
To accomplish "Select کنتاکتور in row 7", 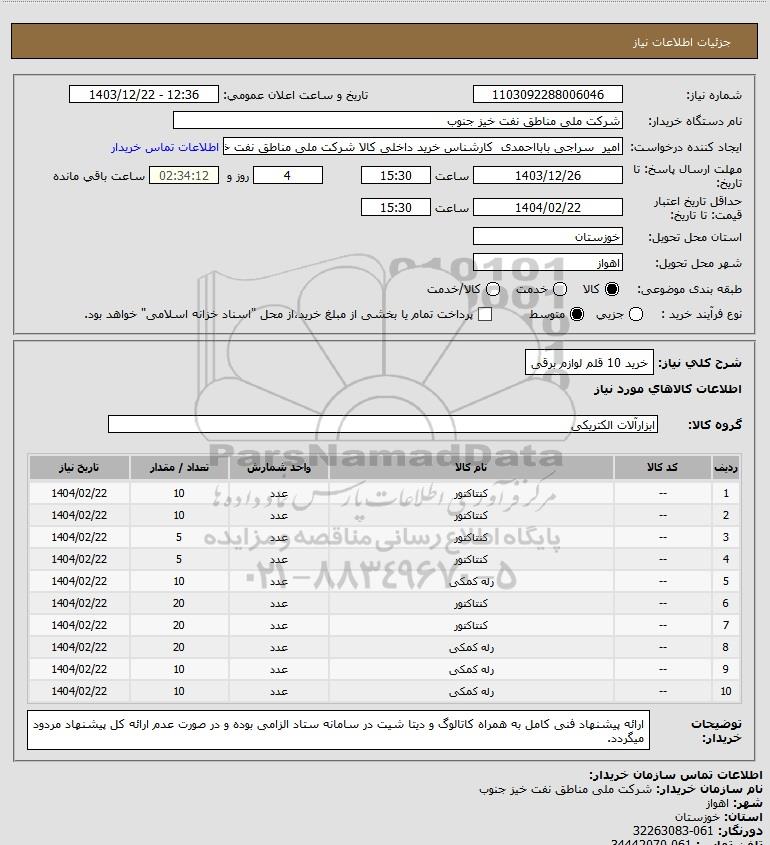I will click(x=471, y=625).
